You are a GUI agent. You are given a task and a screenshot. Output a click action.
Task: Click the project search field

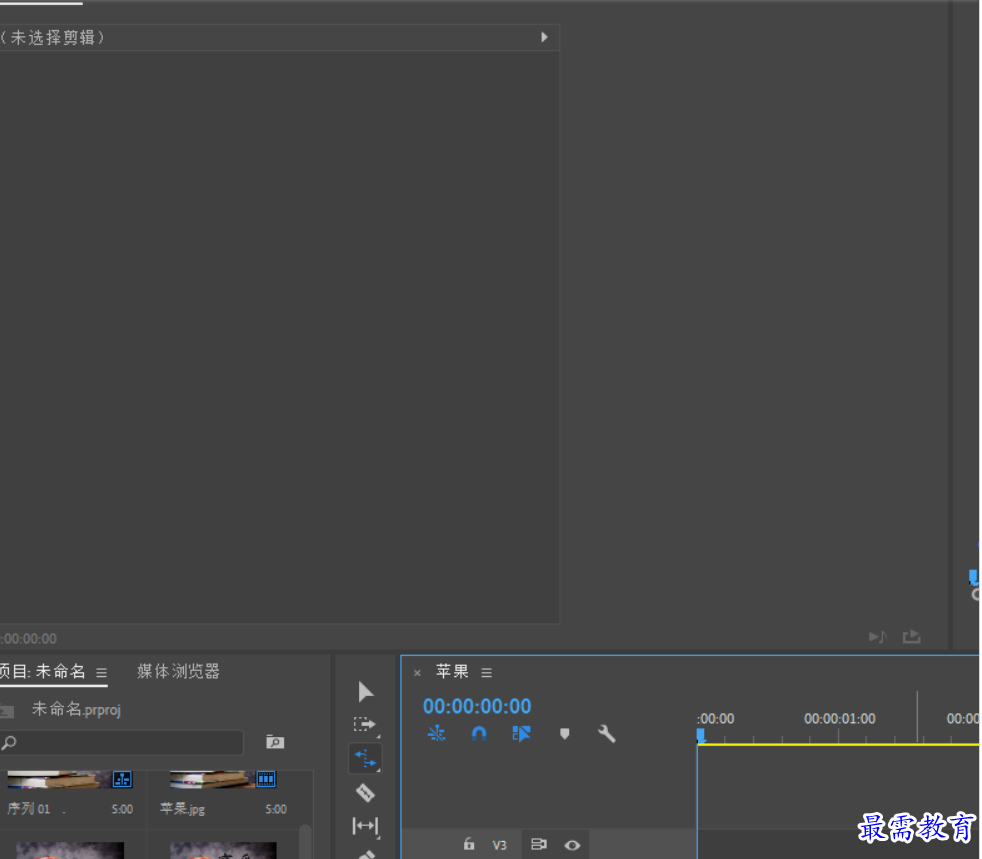coord(121,743)
